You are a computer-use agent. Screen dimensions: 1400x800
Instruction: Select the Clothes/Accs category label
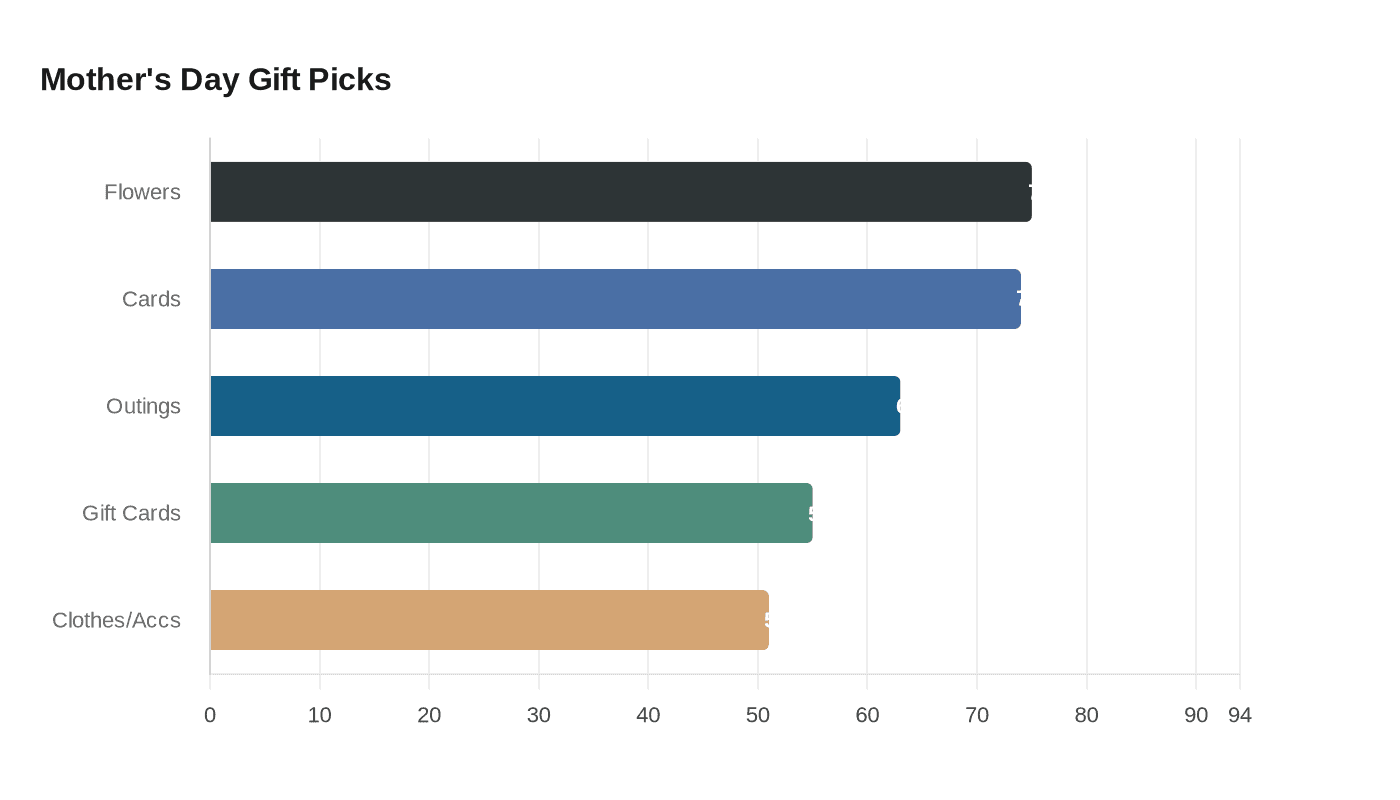[x=116, y=620]
